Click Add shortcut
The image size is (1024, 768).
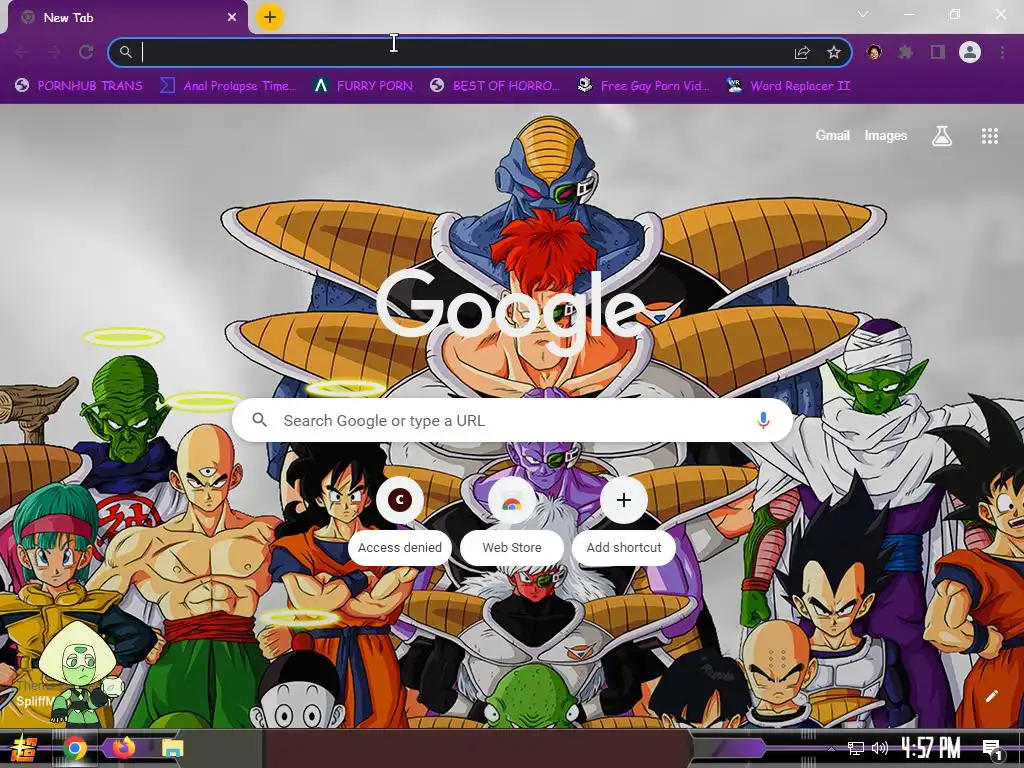pos(624,520)
